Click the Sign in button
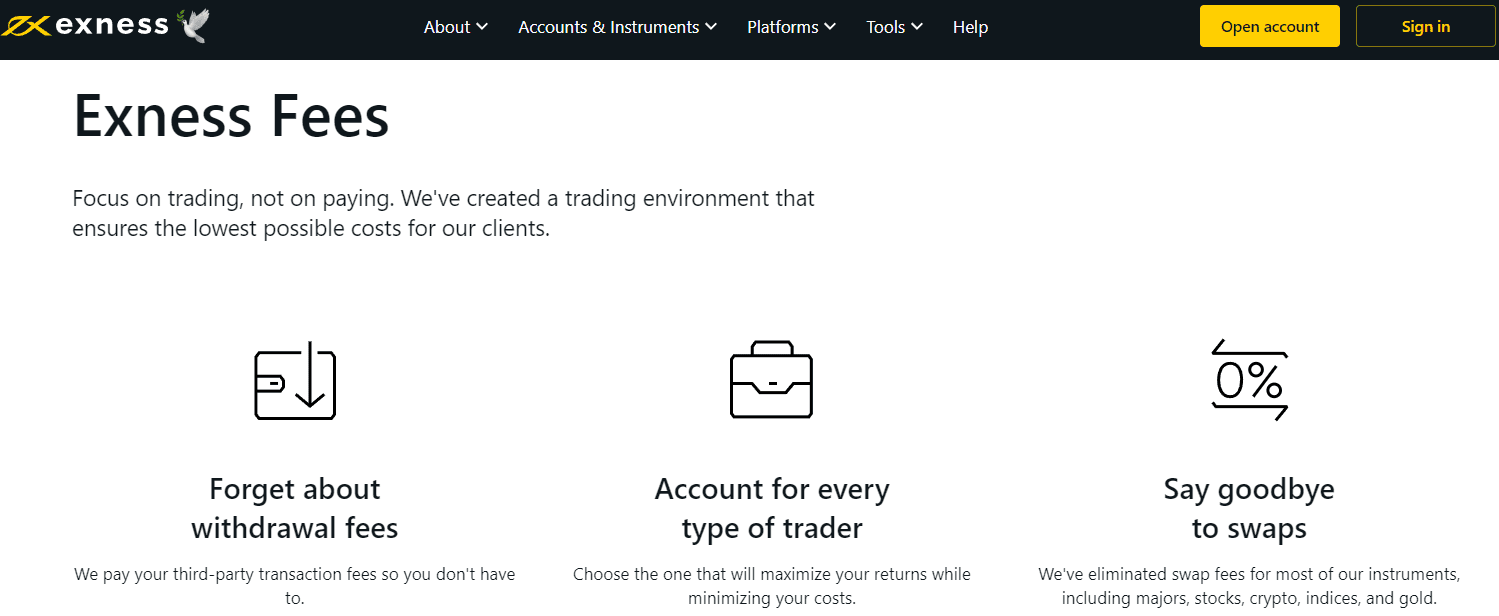Image resolution: width=1499 pixels, height=616 pixels. click(x=1425, y=25)
